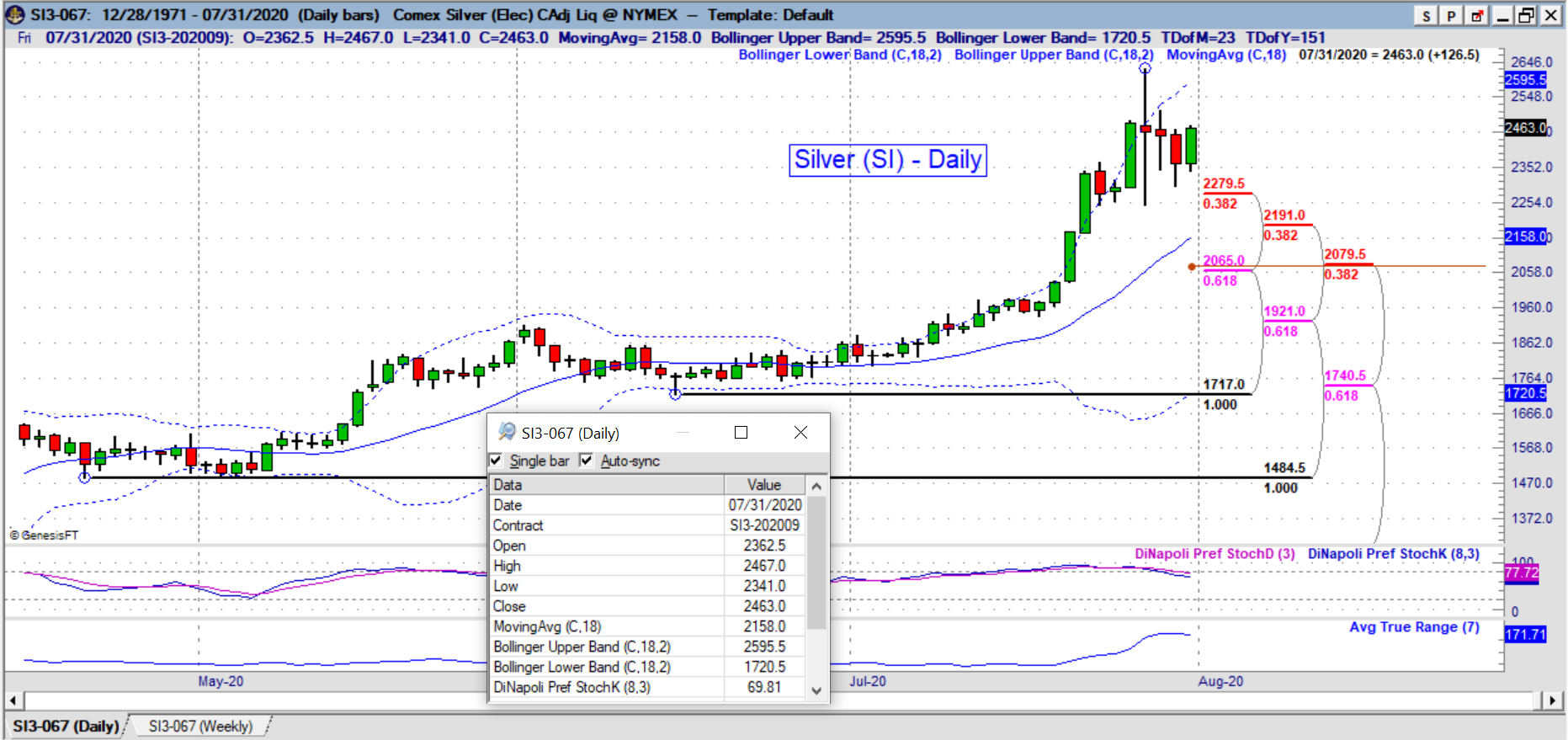The width and height of the screenshot is (1568, 740).
Task: Click the circle marker at the chart high
Action: 1145,68
